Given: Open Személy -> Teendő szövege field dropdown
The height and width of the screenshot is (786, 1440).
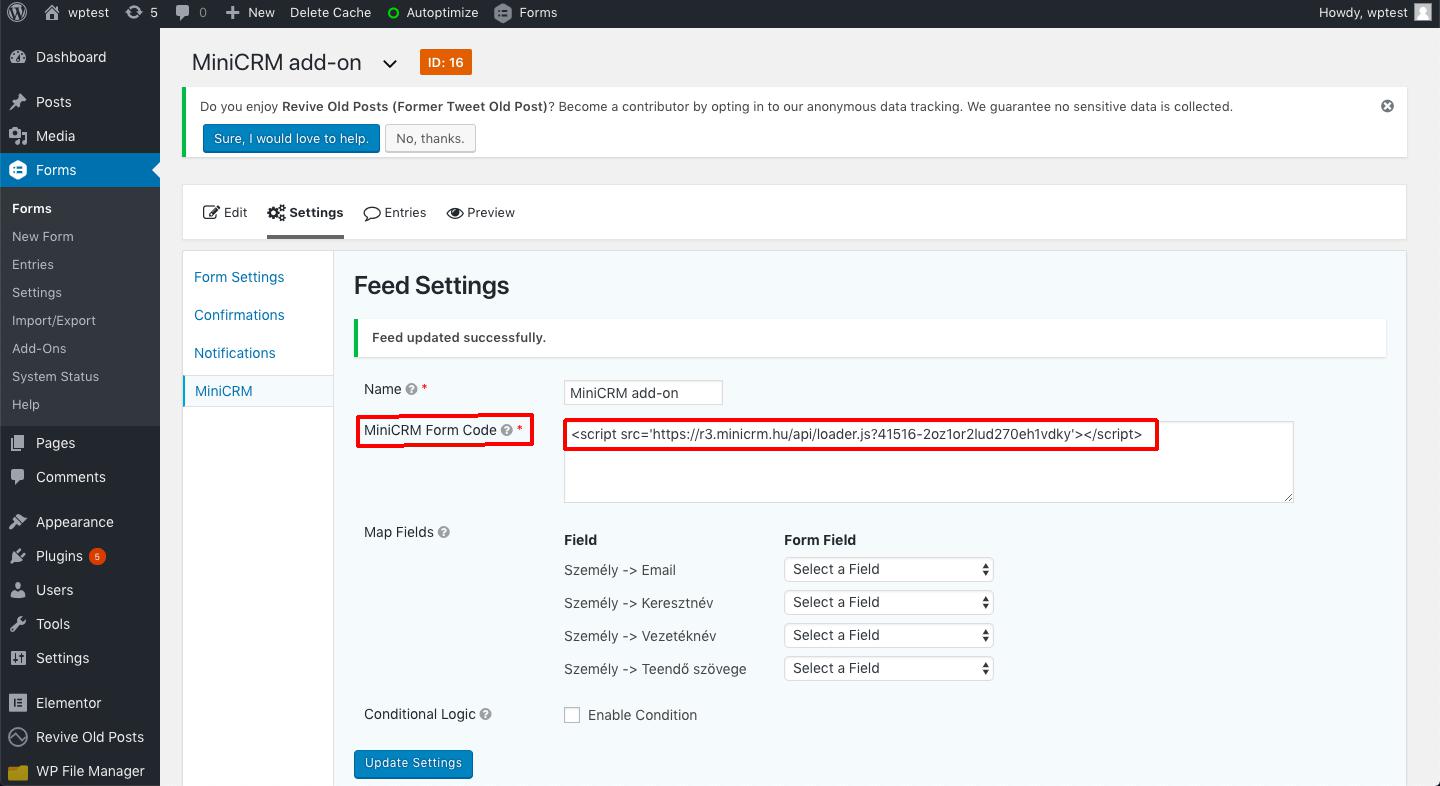Looking at the screenshot, I should click(888, 668).
